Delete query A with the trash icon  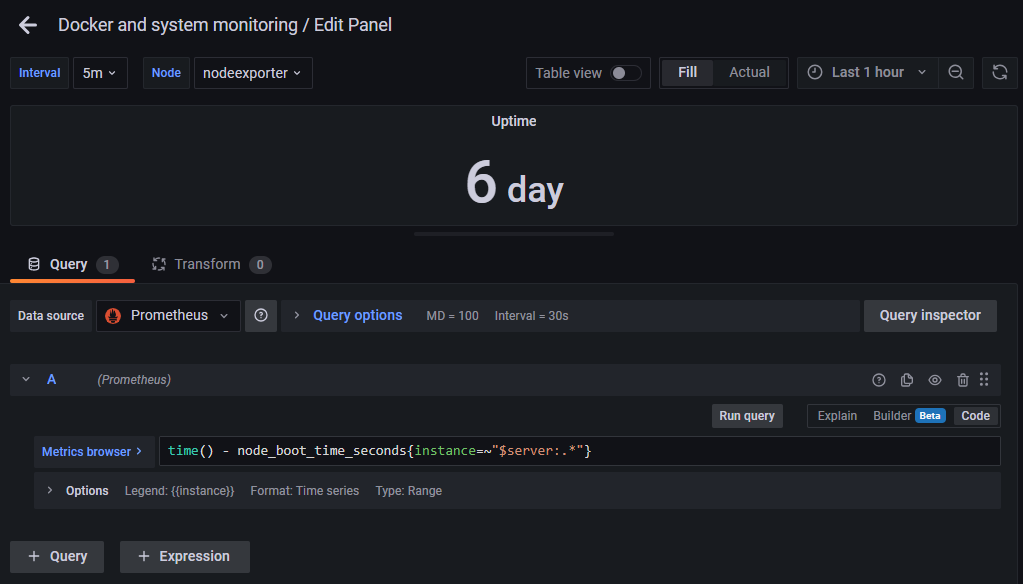[962, 380]
